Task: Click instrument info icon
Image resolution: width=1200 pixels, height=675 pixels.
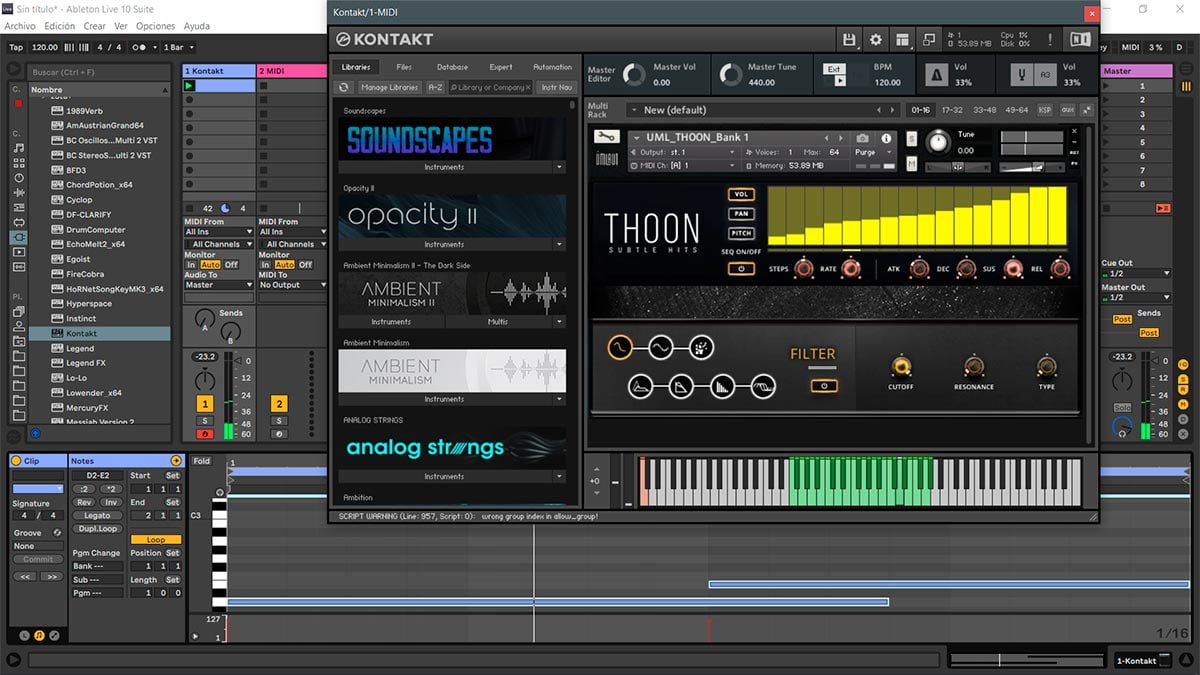Action: [x=886, y=138]
